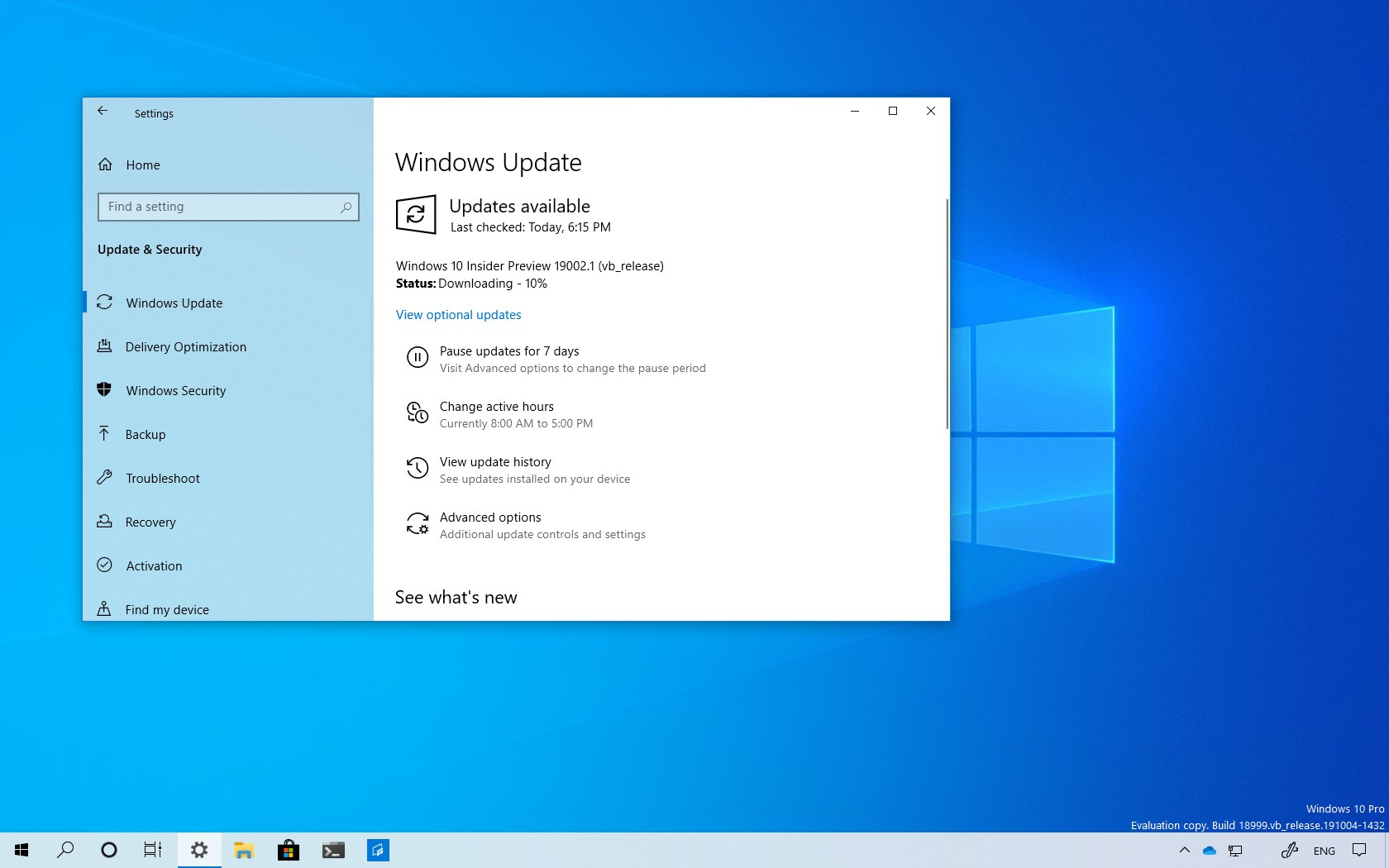Expand hidden system tray icons chevron
This screenshot has height=868, width=1389.
(1184, 850)
